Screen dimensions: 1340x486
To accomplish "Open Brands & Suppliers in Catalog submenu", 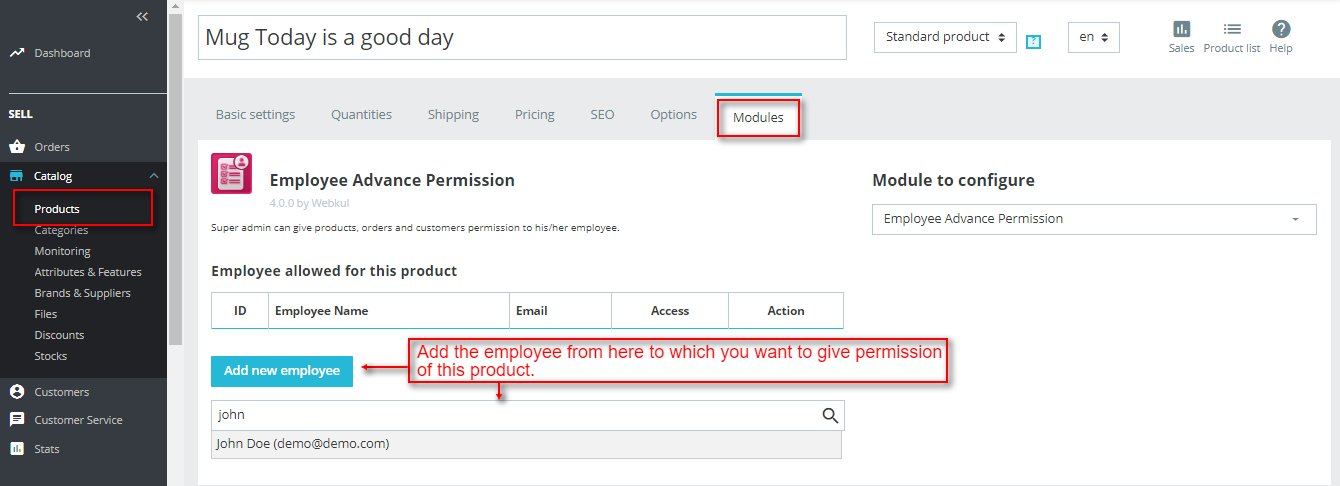I will 82,293.
